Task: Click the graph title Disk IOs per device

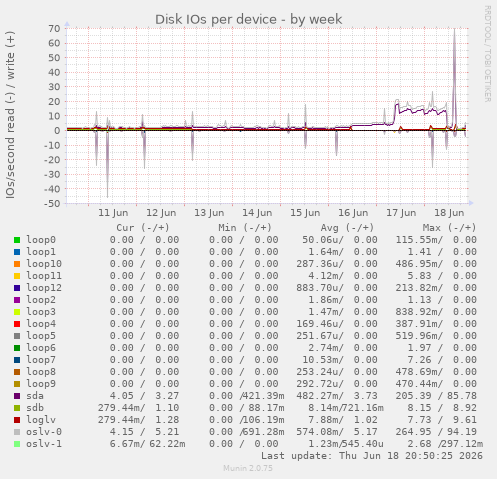Action: pyautogui.click(x=249, y=19)
